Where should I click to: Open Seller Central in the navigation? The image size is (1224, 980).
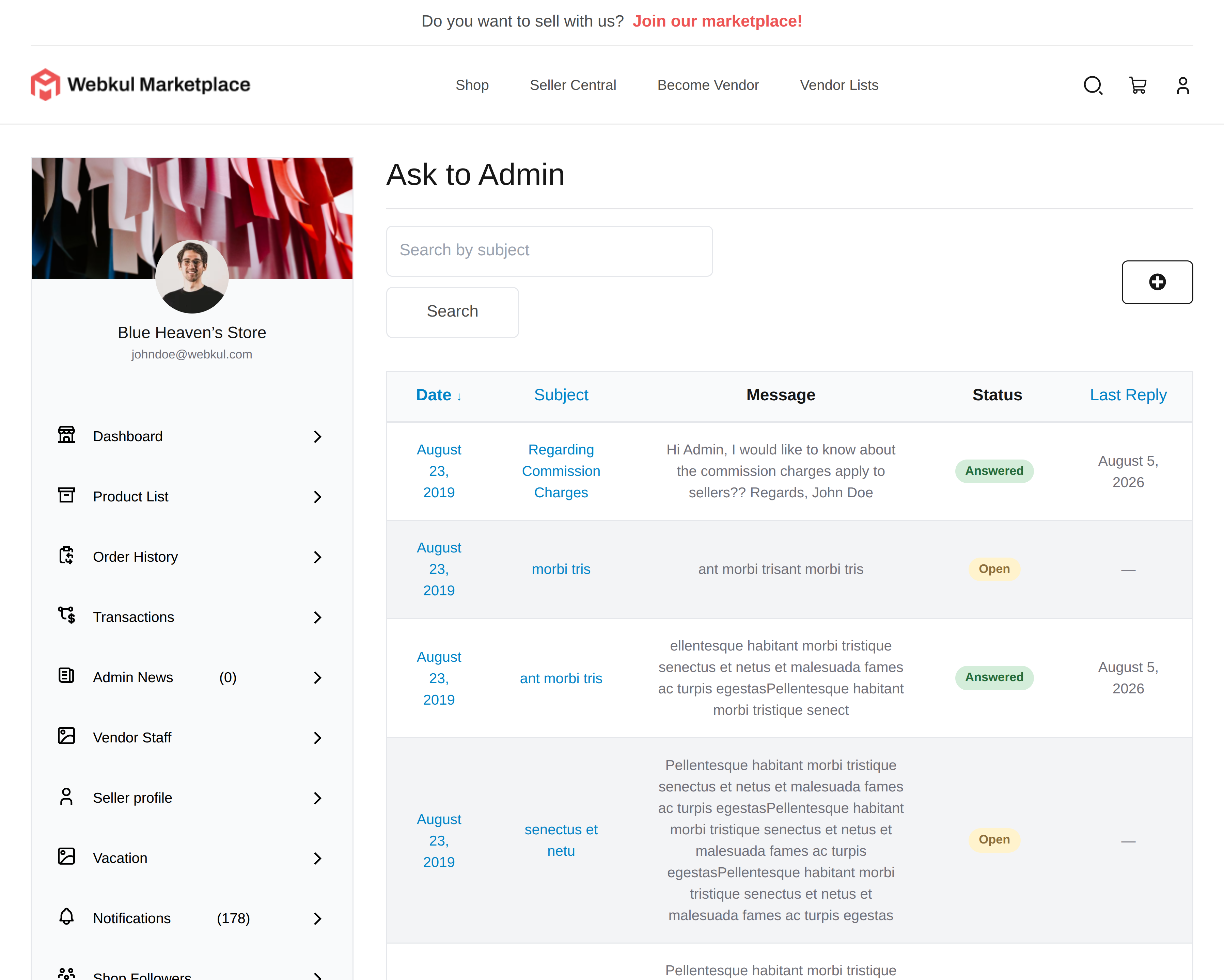pyautogui.click(x=573, y=85)
